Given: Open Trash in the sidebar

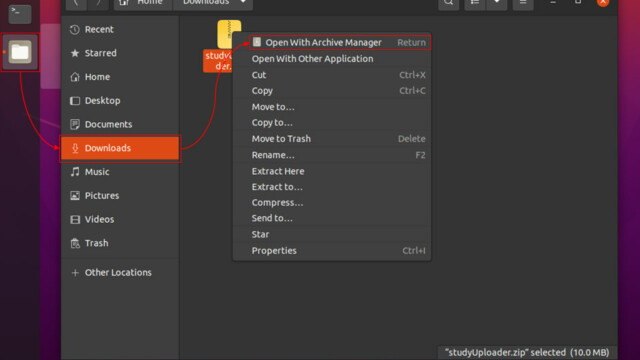Looking at the screenshot, I should point(120,243).
